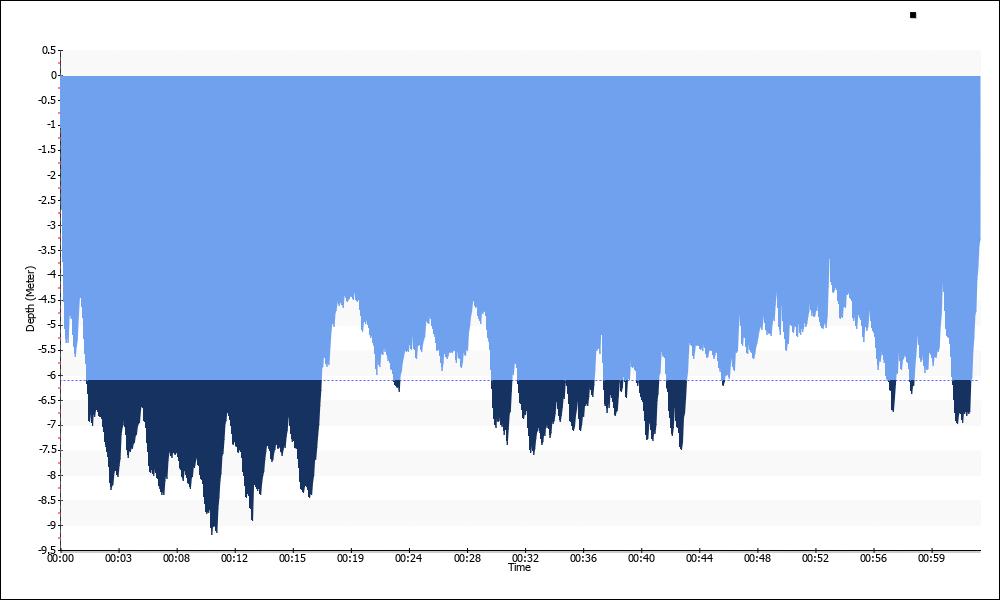Click the '-5.5' y-axis tick label
Viewport: 1000px width, 600px height.
[48, 350]
